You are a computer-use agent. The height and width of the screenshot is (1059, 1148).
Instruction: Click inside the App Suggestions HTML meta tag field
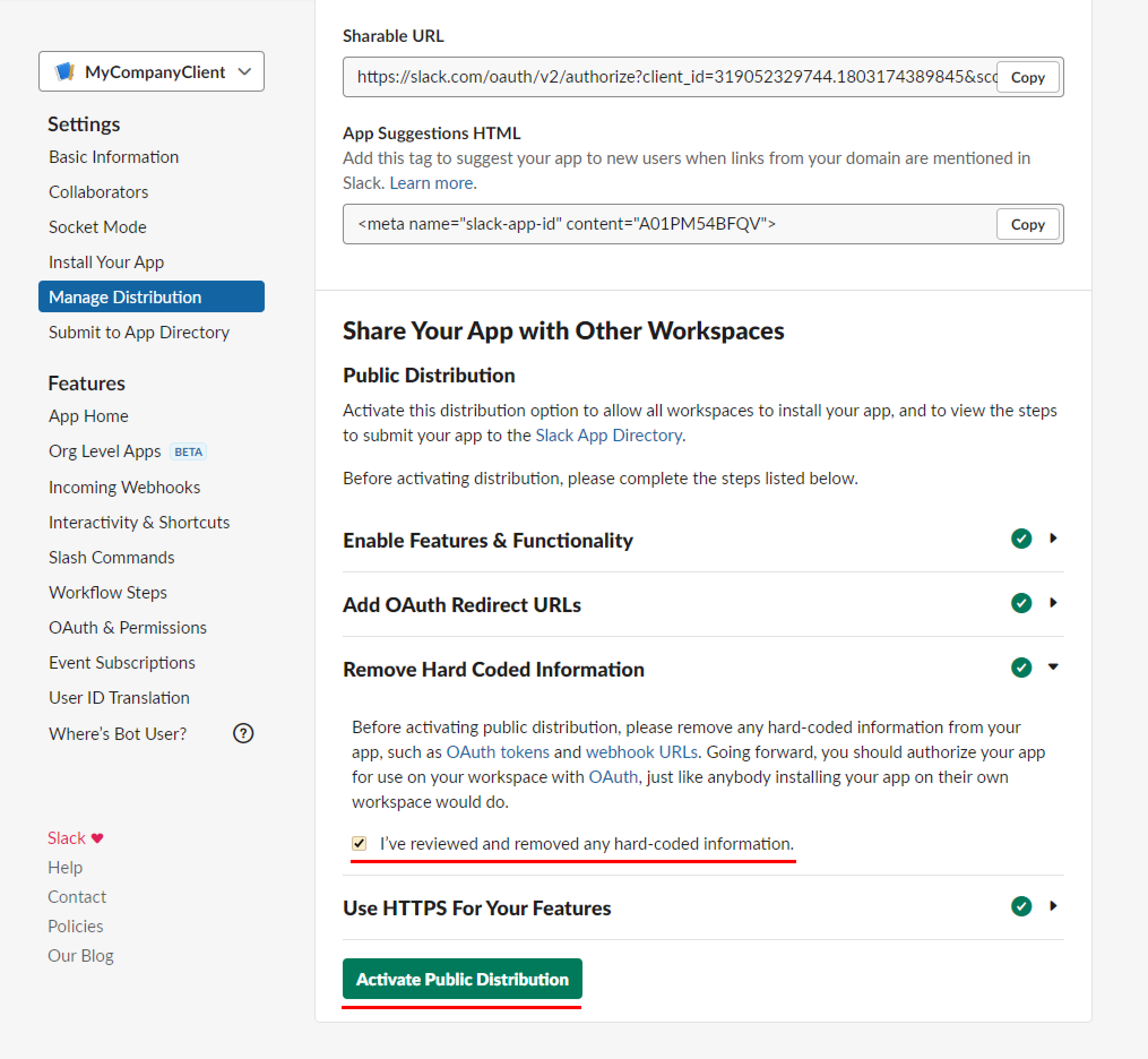click(x=669, y=224)
